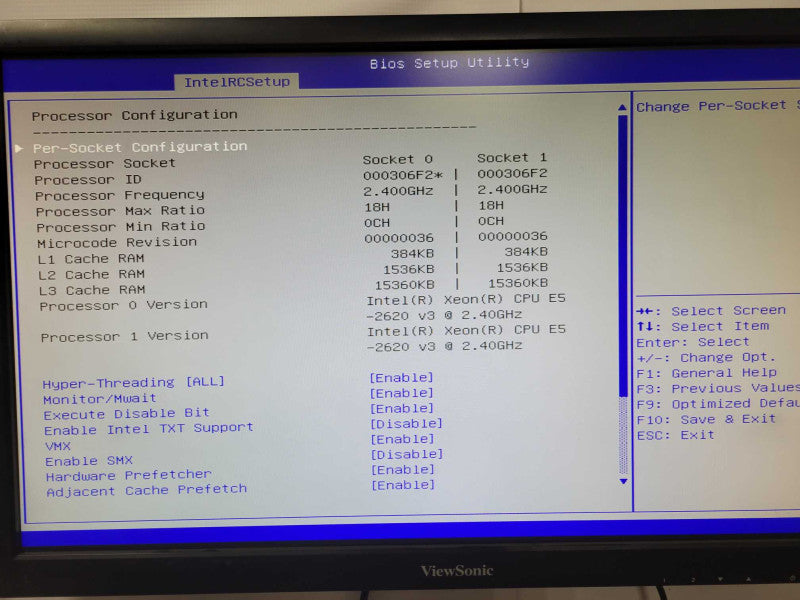Click the Processor ID label

[x=88, y=180]
